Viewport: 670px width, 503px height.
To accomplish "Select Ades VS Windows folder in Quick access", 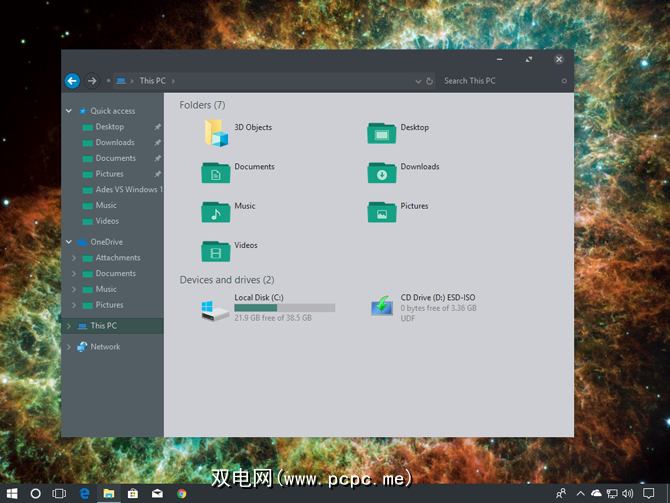I will pos(127,189).
